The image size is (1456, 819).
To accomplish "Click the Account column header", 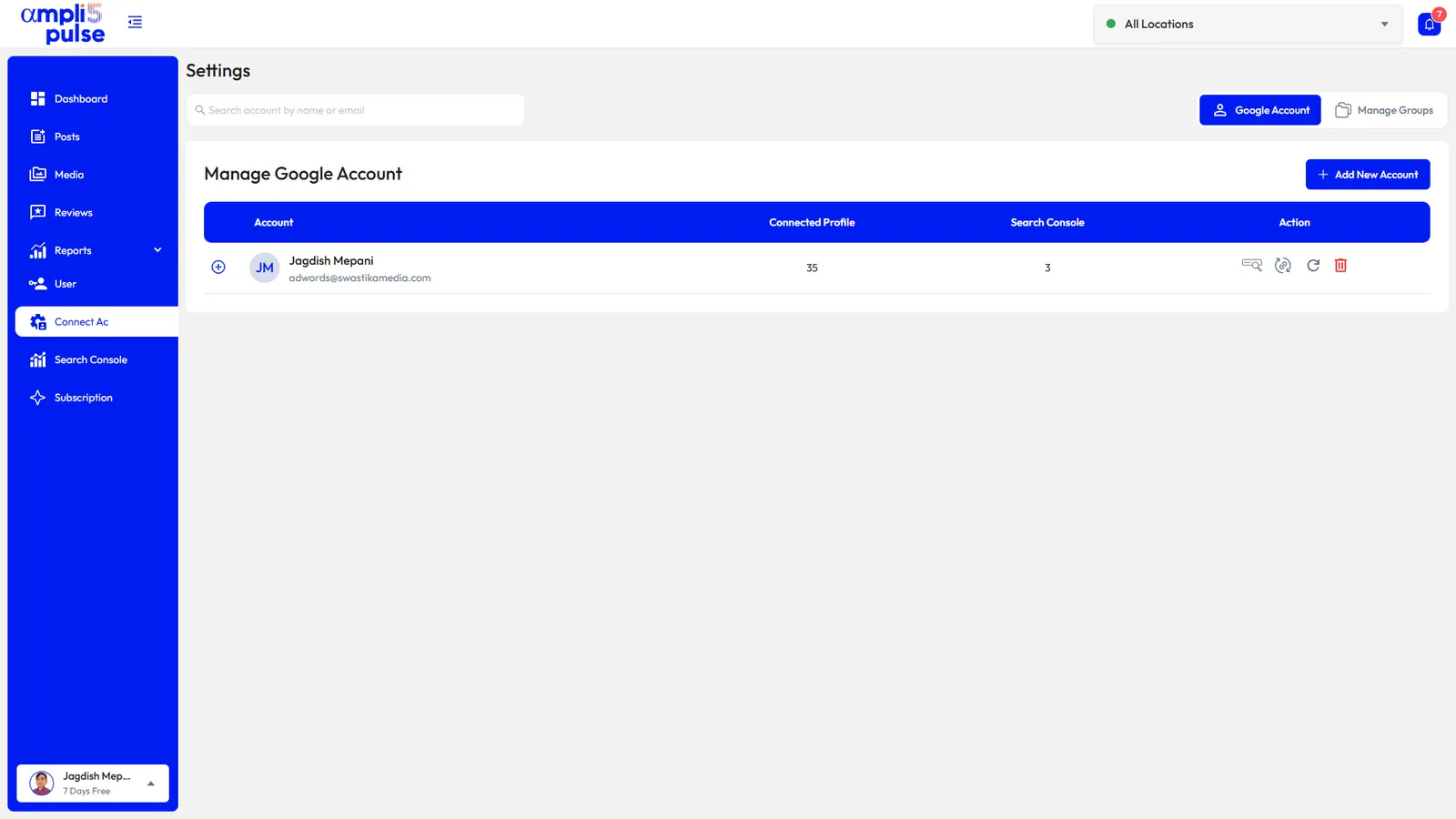I will click(273, 222).
